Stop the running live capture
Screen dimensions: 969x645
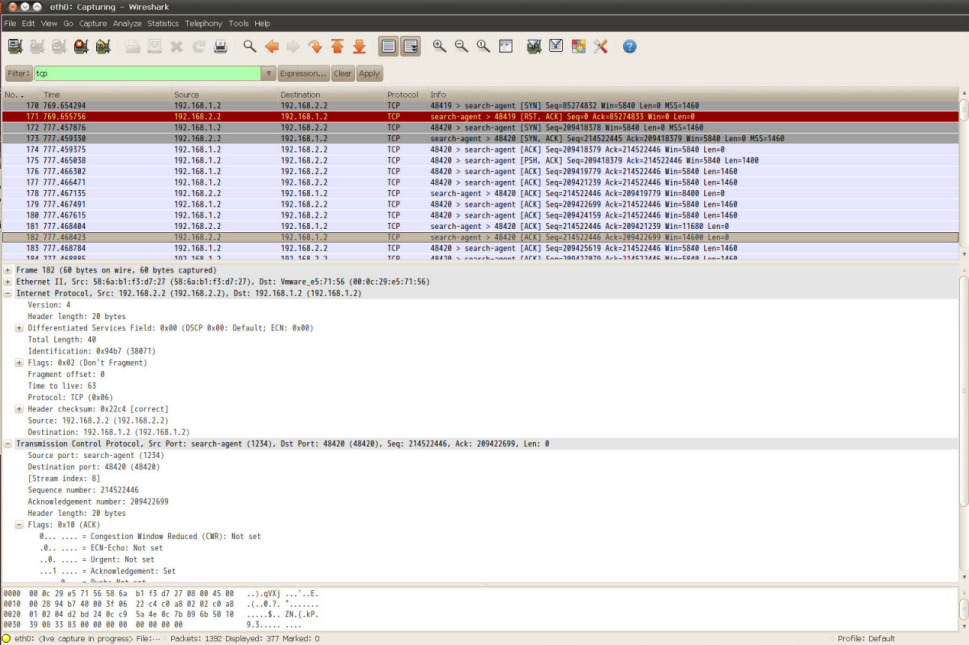(x=81, y=47)
